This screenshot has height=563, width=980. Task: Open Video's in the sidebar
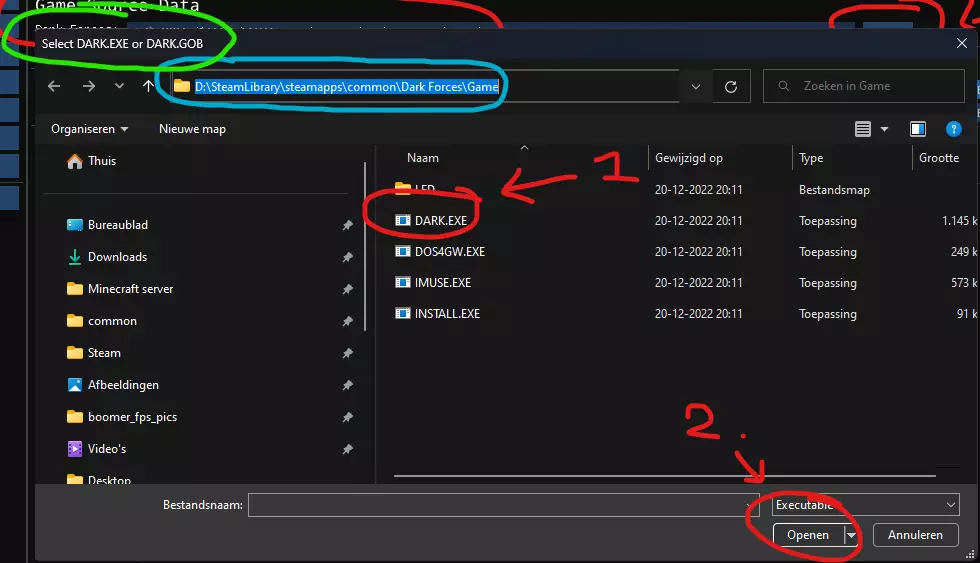[x=96, y=449]
